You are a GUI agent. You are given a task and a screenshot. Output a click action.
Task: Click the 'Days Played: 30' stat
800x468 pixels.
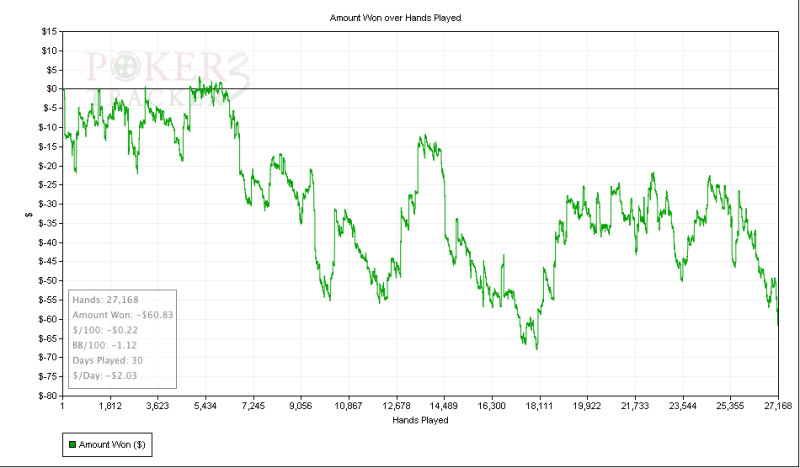[108, 360]
